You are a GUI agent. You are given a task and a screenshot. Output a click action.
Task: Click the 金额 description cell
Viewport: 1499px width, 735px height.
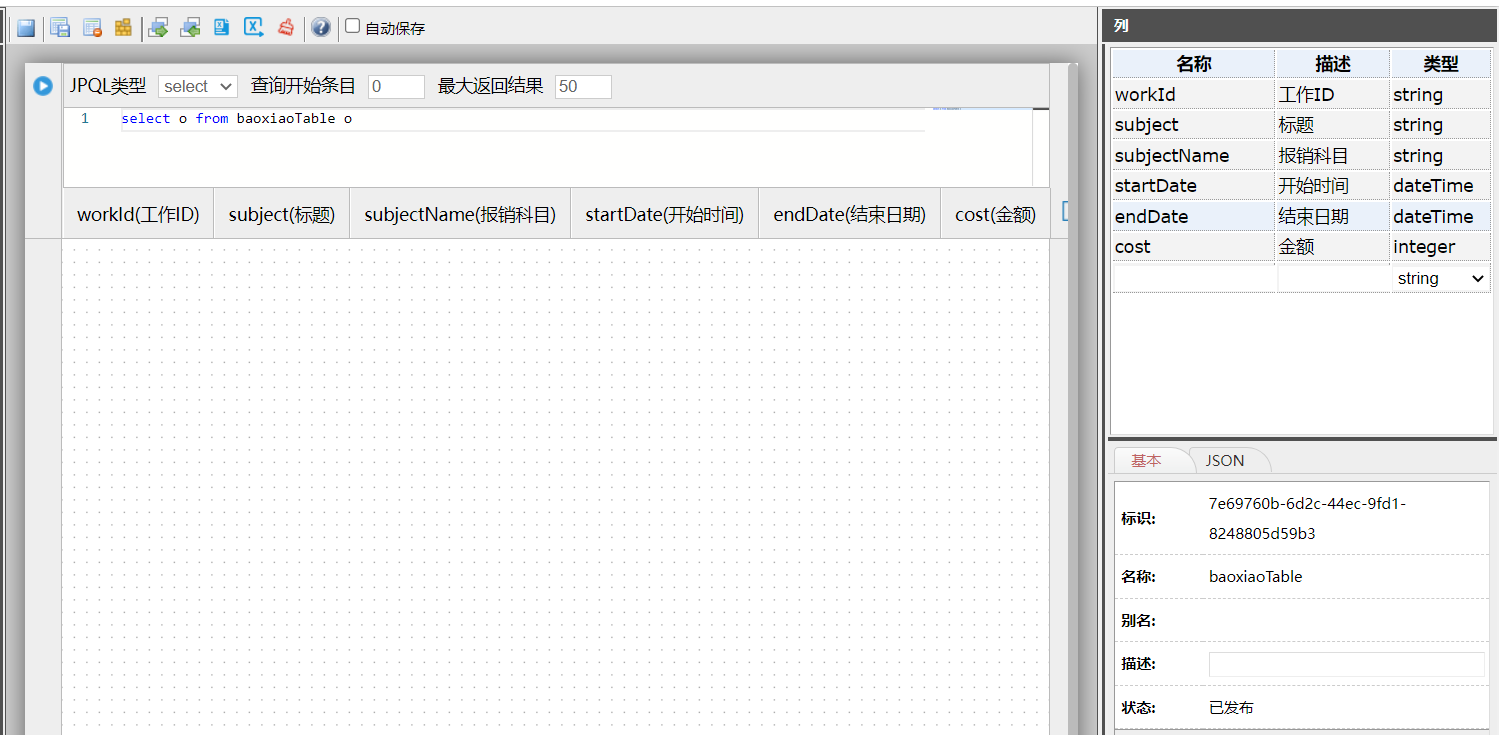(1333, 247)
